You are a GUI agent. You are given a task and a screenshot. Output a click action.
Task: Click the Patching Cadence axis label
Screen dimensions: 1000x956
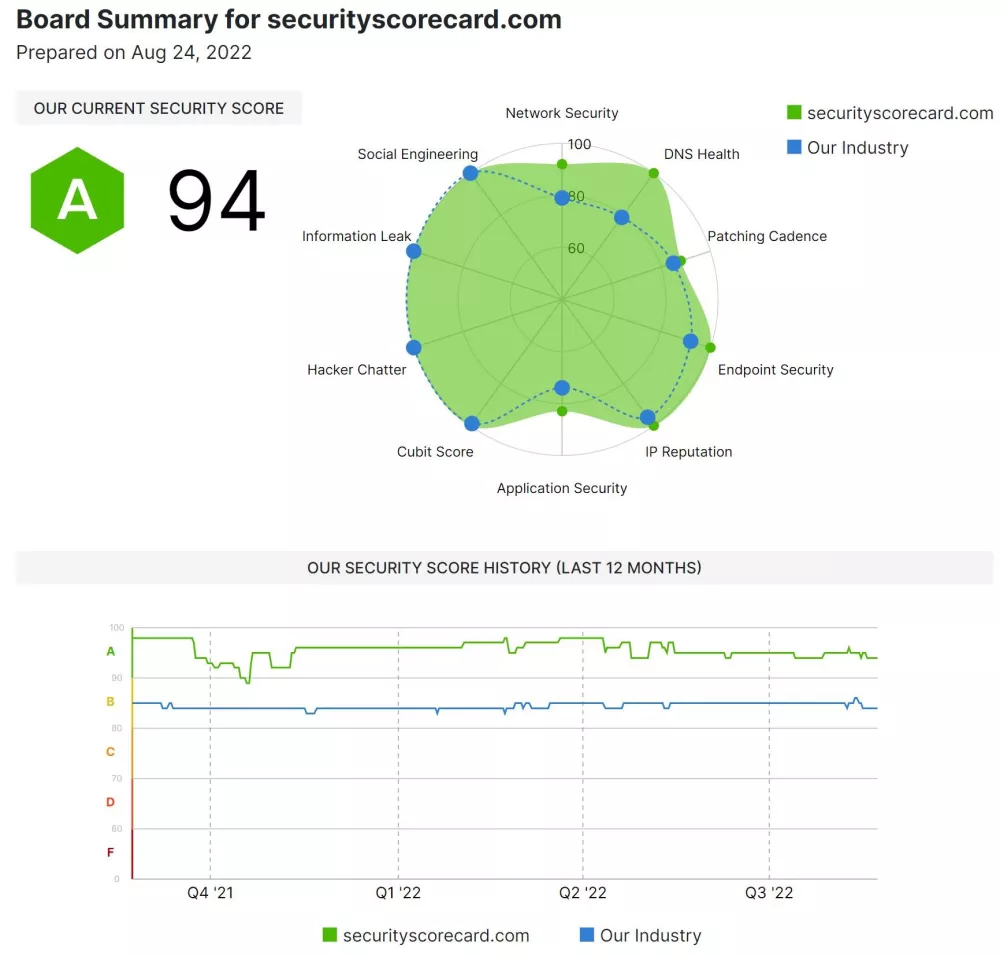(767, 236)
